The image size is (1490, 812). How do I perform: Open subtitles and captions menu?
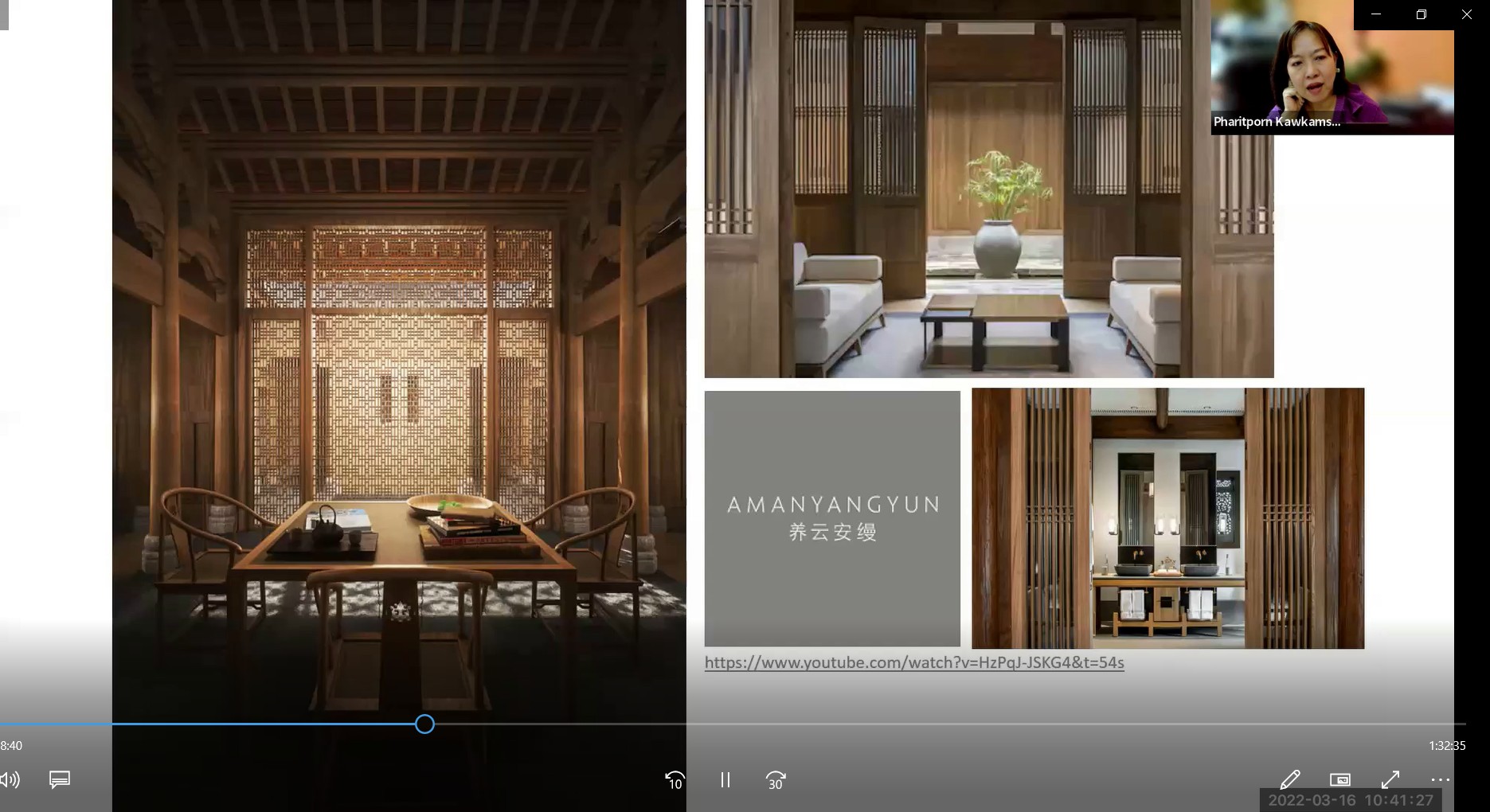60,780
